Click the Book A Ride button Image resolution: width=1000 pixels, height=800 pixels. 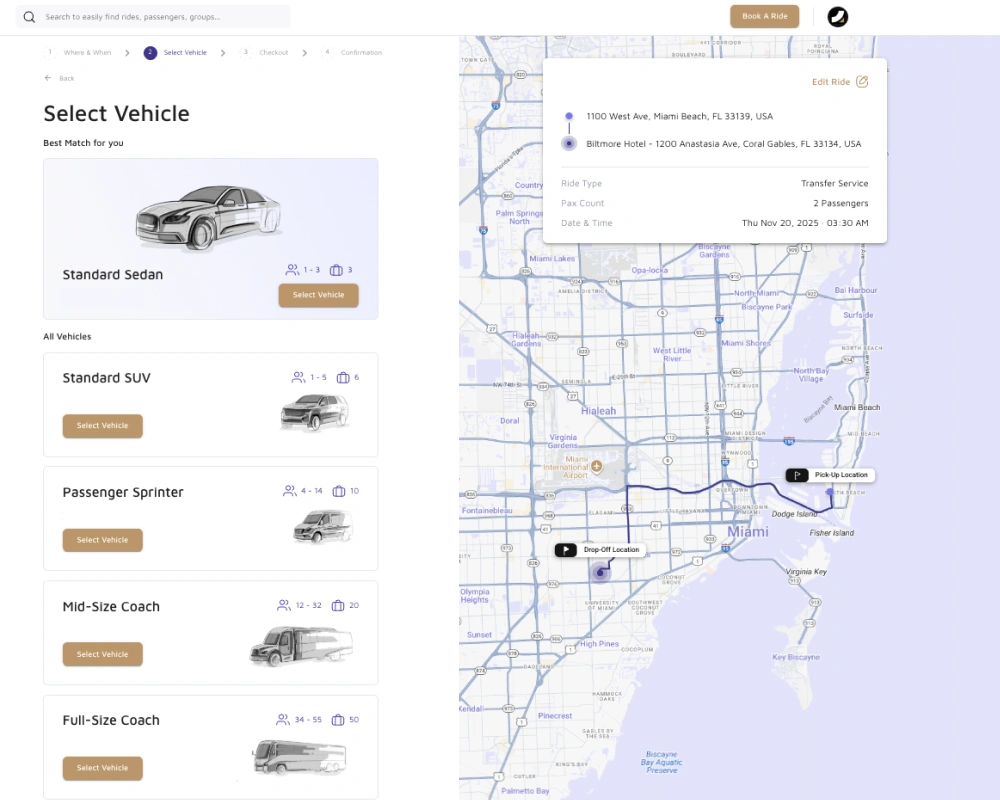point(764,16)
